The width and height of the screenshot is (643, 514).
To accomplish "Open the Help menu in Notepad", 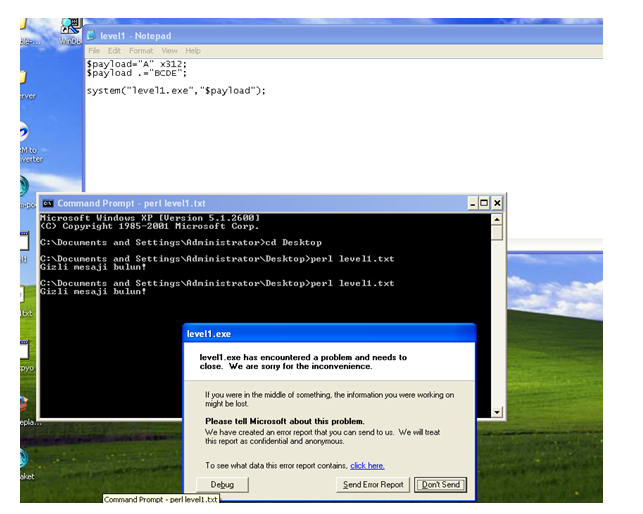I will pyautogui.click(x=193, y=51).
